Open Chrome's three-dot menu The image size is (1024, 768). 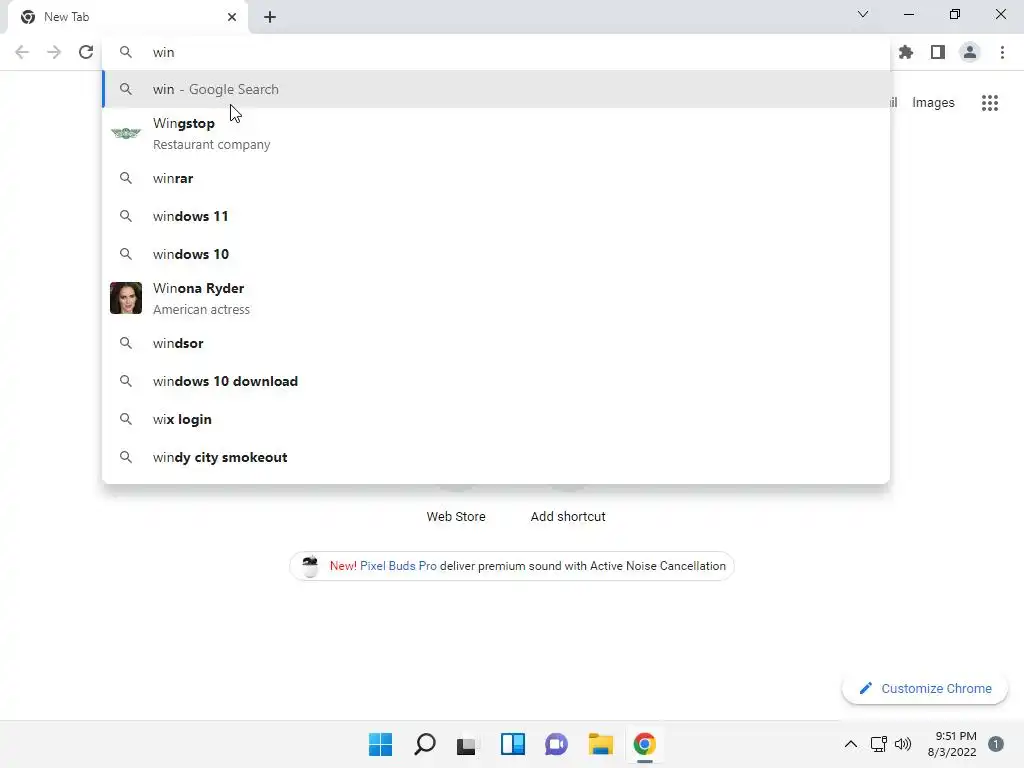point(1002,52)
